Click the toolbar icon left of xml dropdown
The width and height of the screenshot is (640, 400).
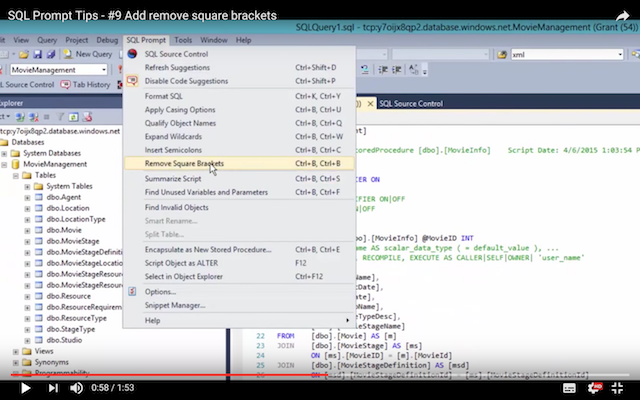[502, 54]
